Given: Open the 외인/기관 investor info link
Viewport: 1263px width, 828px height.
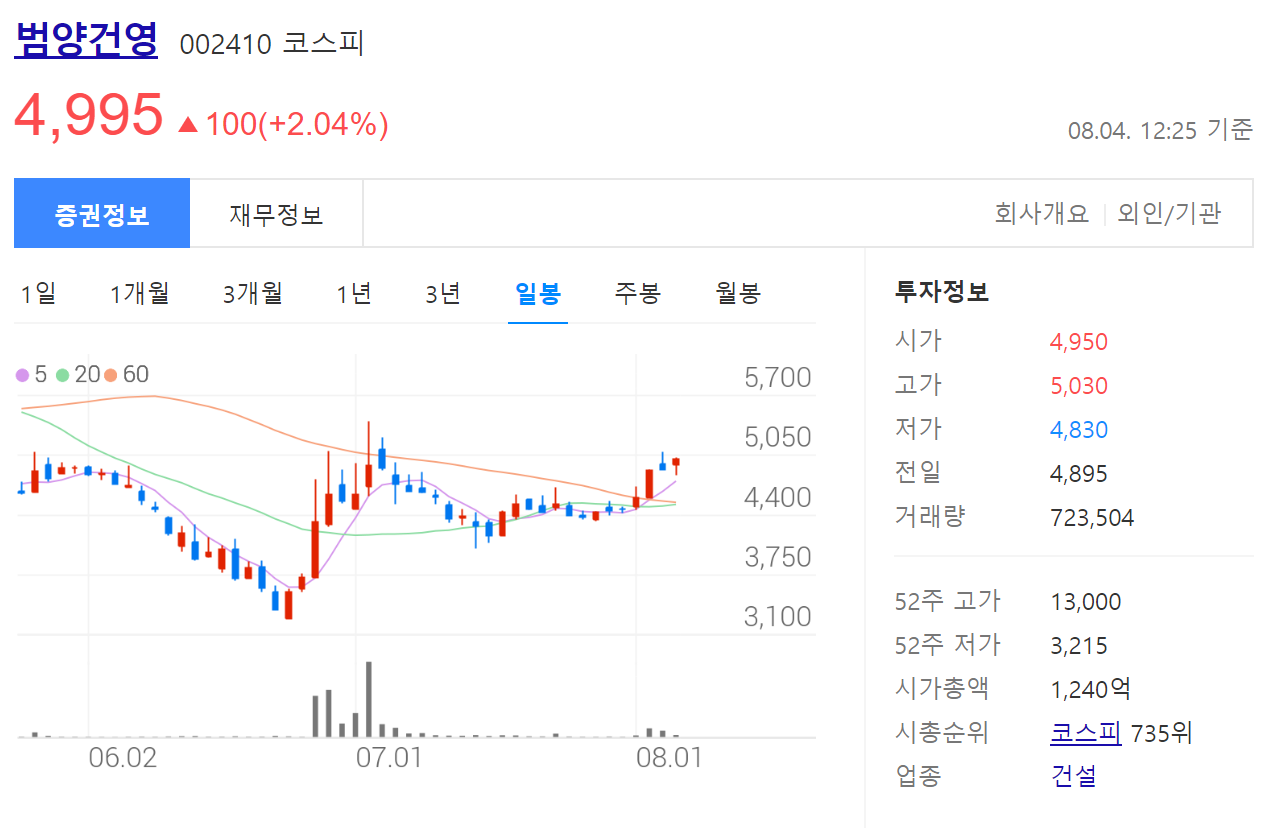Looking at the screenshot, I should pyautogui.click(x=1168, y=213).
